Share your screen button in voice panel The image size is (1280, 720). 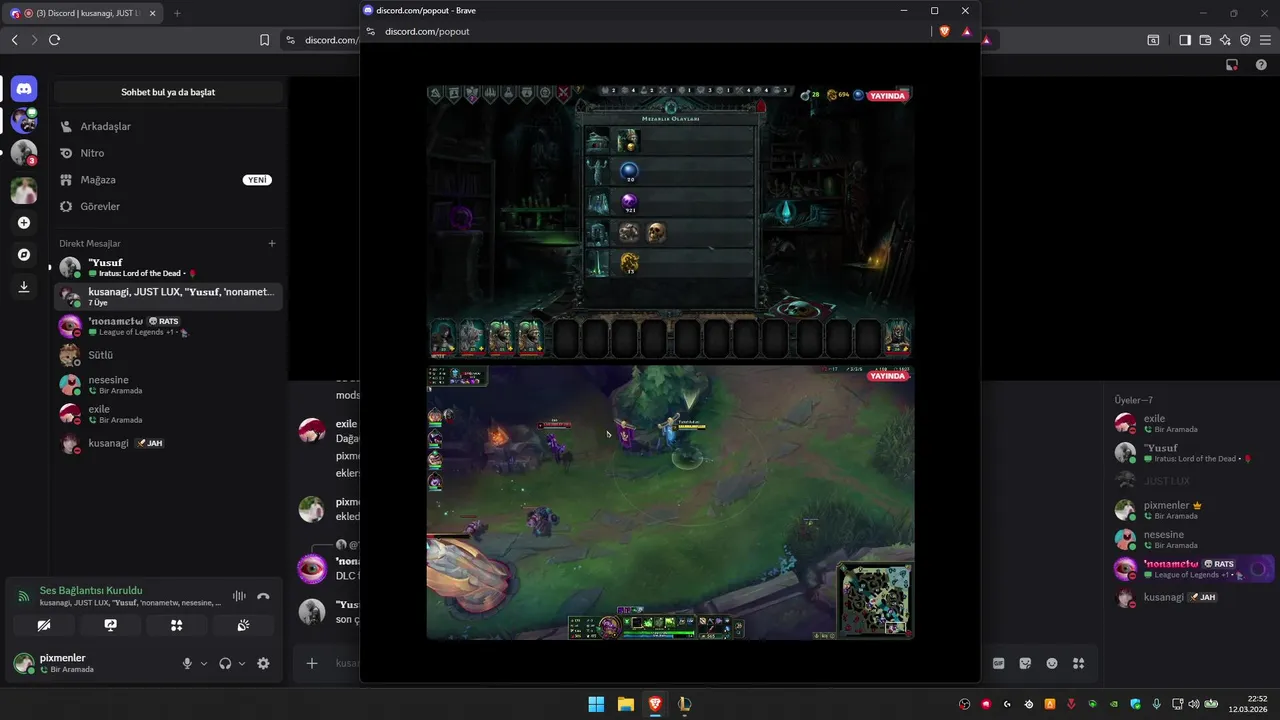(110, 625)
